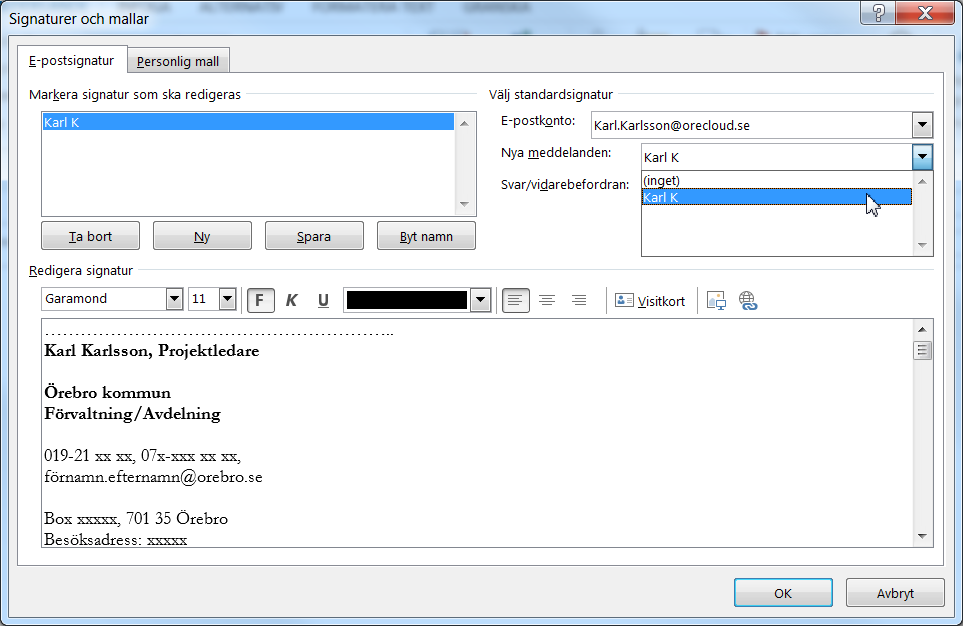Confirm the dialog with OK
This screenshot has height=626, width=963.
tap(783, 593)
